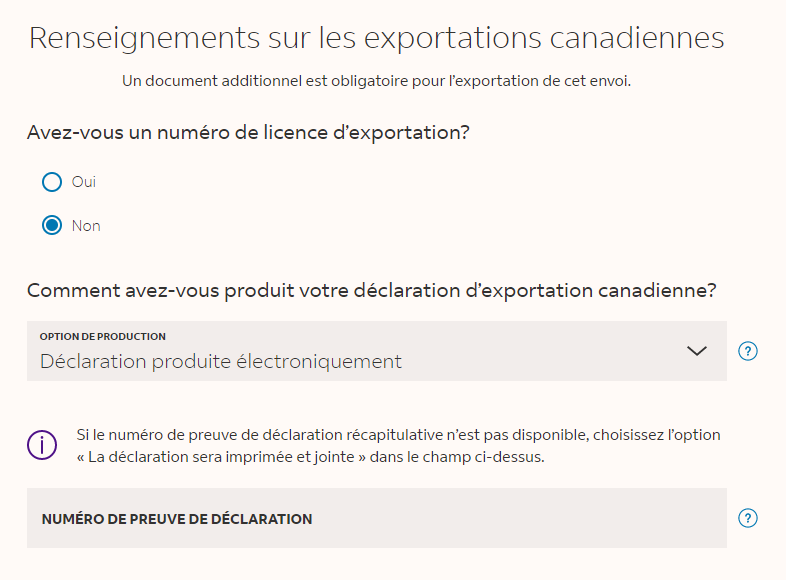Expand the chevron arrow in production option field
This screenshot has width=786, height=580.
696,350
